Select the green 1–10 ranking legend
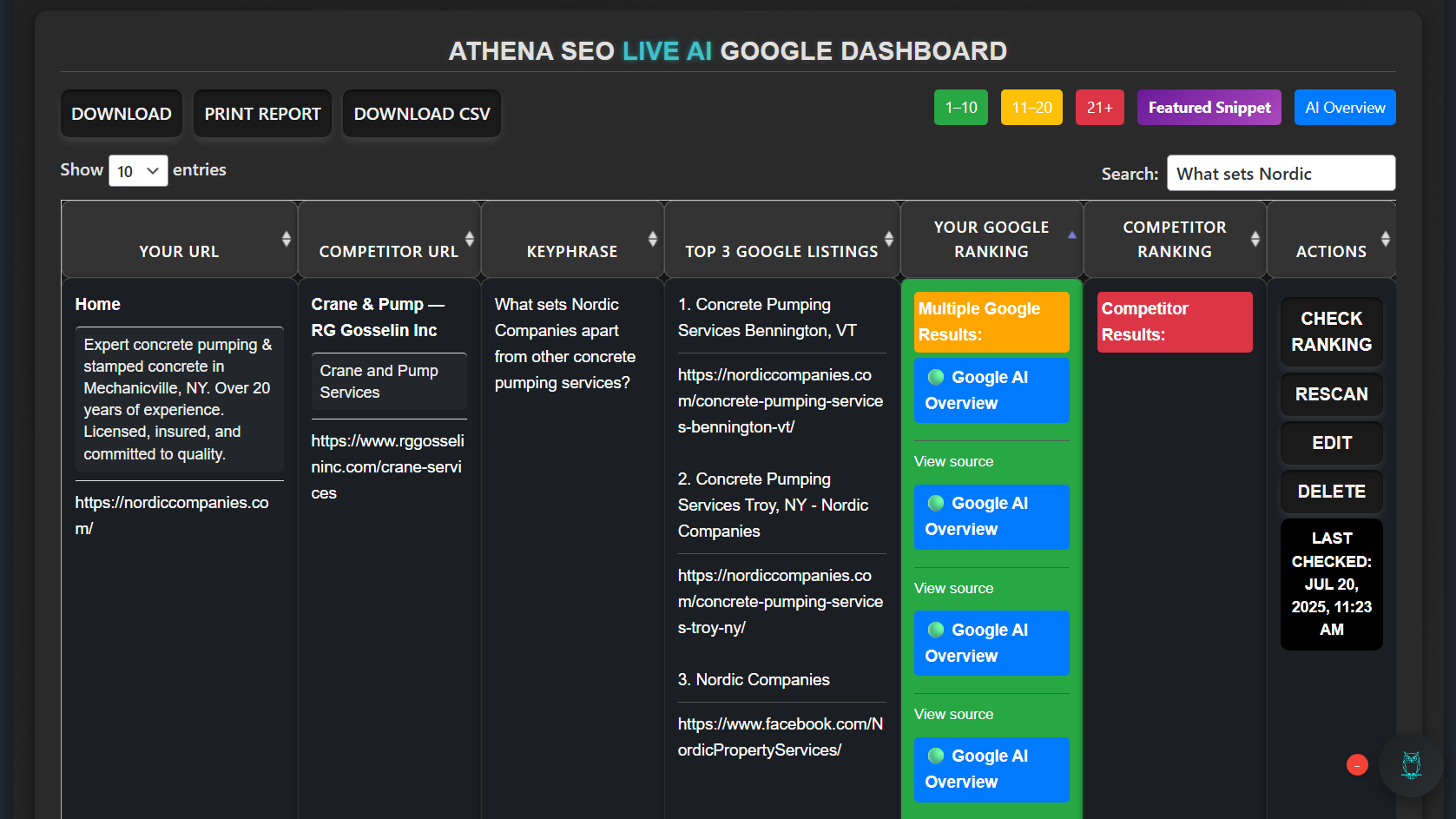Image resolution: width=1456 pixels, height=819 pixels. pyautogui.click(x=961, y=108)
